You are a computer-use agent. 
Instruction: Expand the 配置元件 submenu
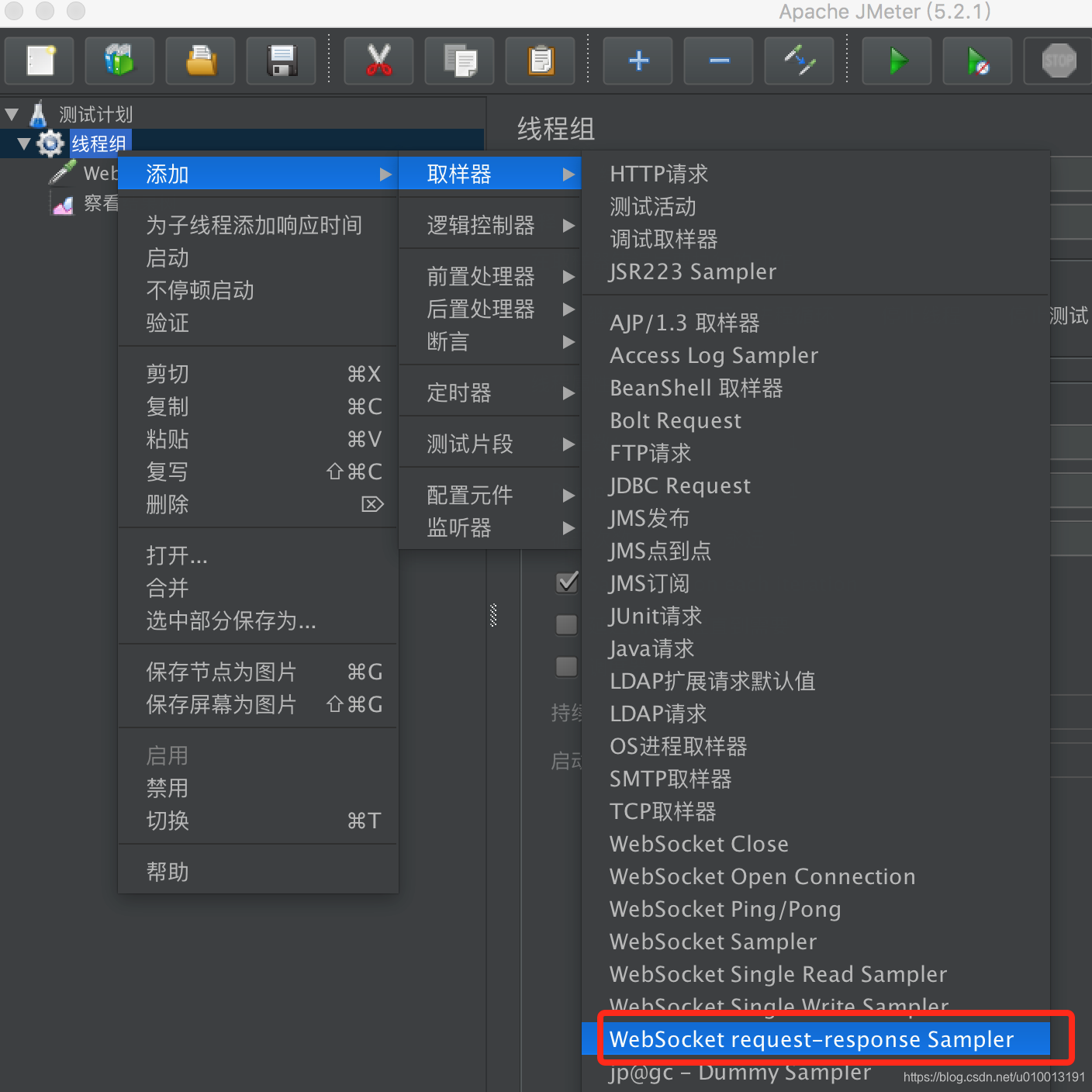[489, 496]
